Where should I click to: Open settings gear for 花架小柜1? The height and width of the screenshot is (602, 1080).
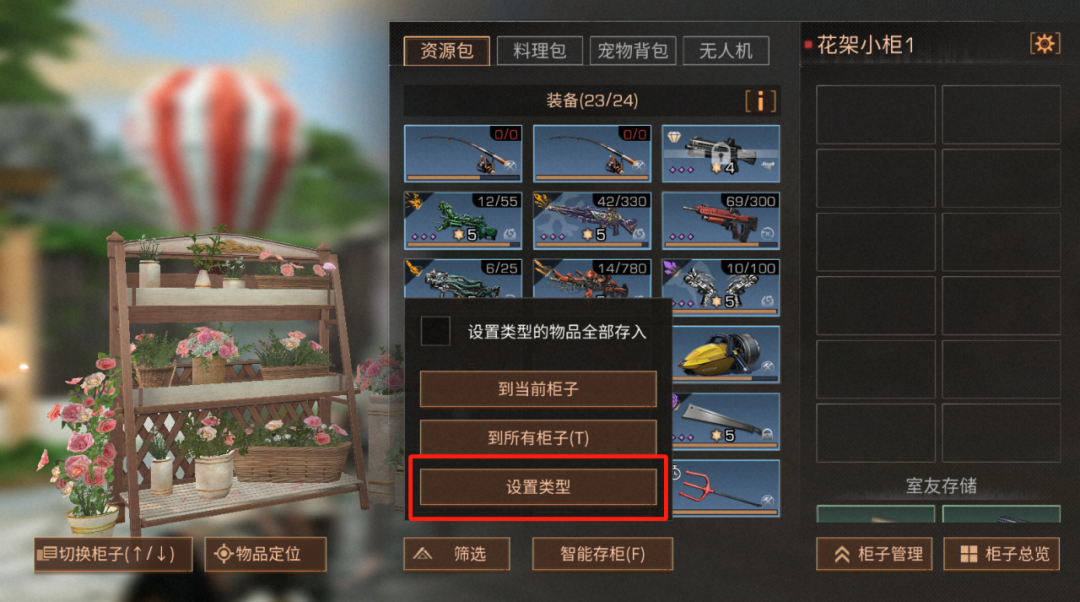coord(1044,44)
